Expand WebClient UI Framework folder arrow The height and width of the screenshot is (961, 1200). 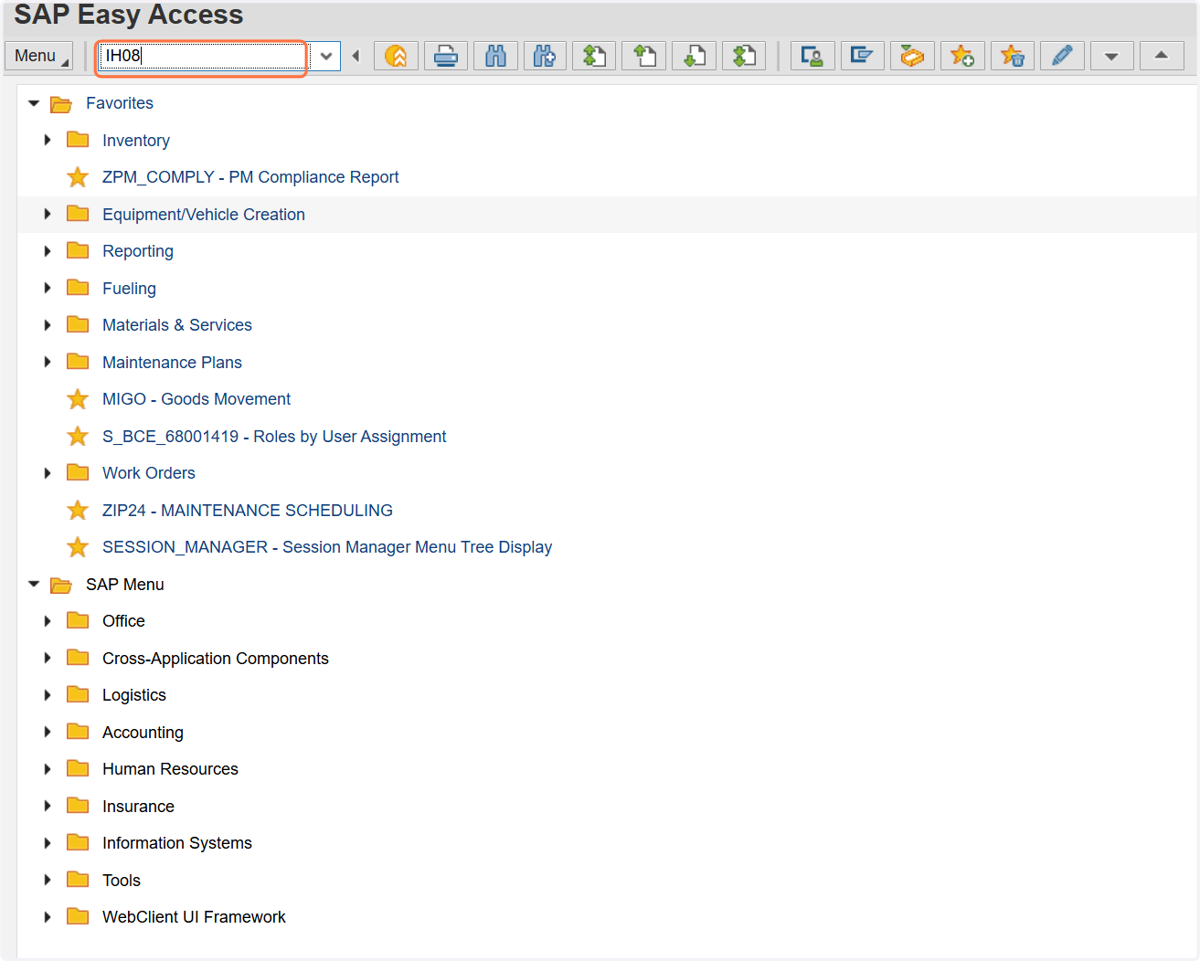(47, 917)
